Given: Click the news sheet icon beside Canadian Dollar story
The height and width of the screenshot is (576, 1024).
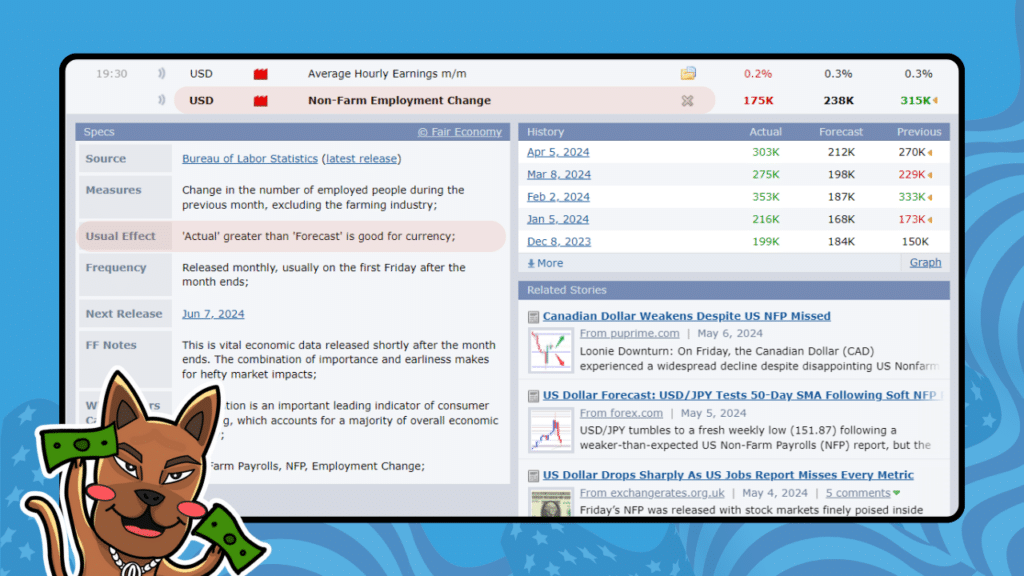Looking at the screenshot, I should point(533,316).
